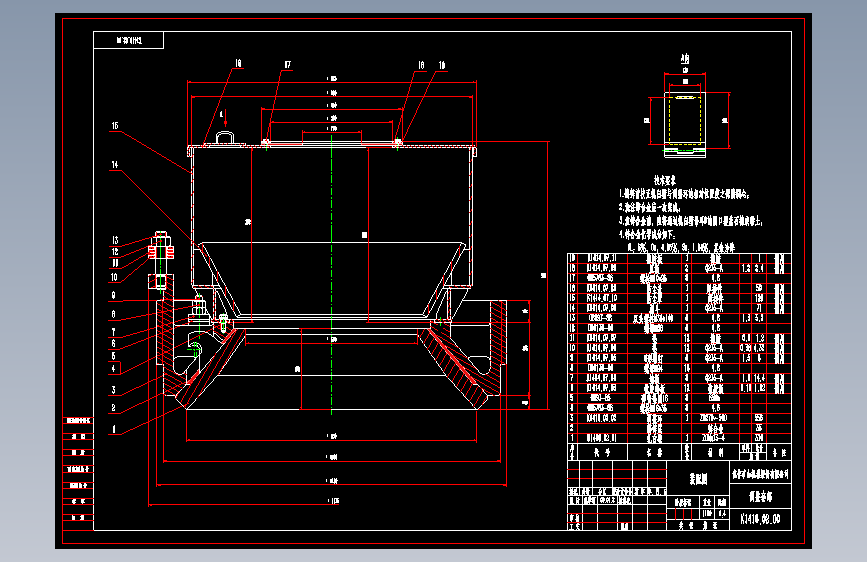867x562 pixels.
Task: Select balloon label 3 at lower left
Action: 113,389
